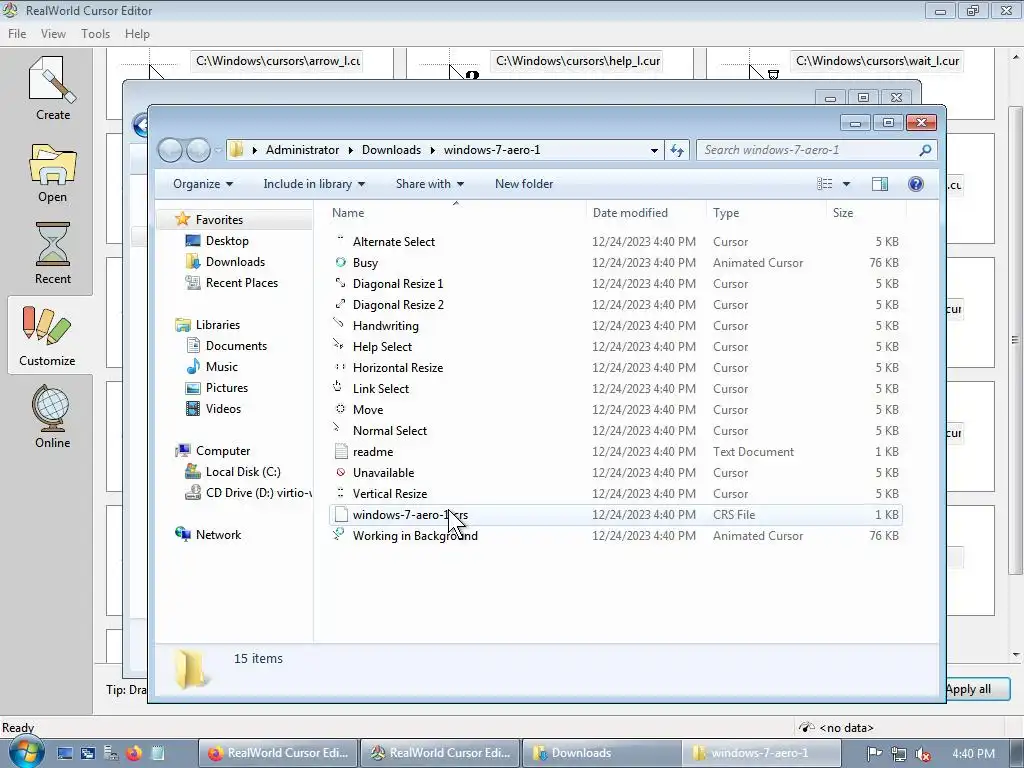This screenshot has width=1024, height=768.
Task: Select the Normal Select cursor file
Action: click(x=616, y=430)
